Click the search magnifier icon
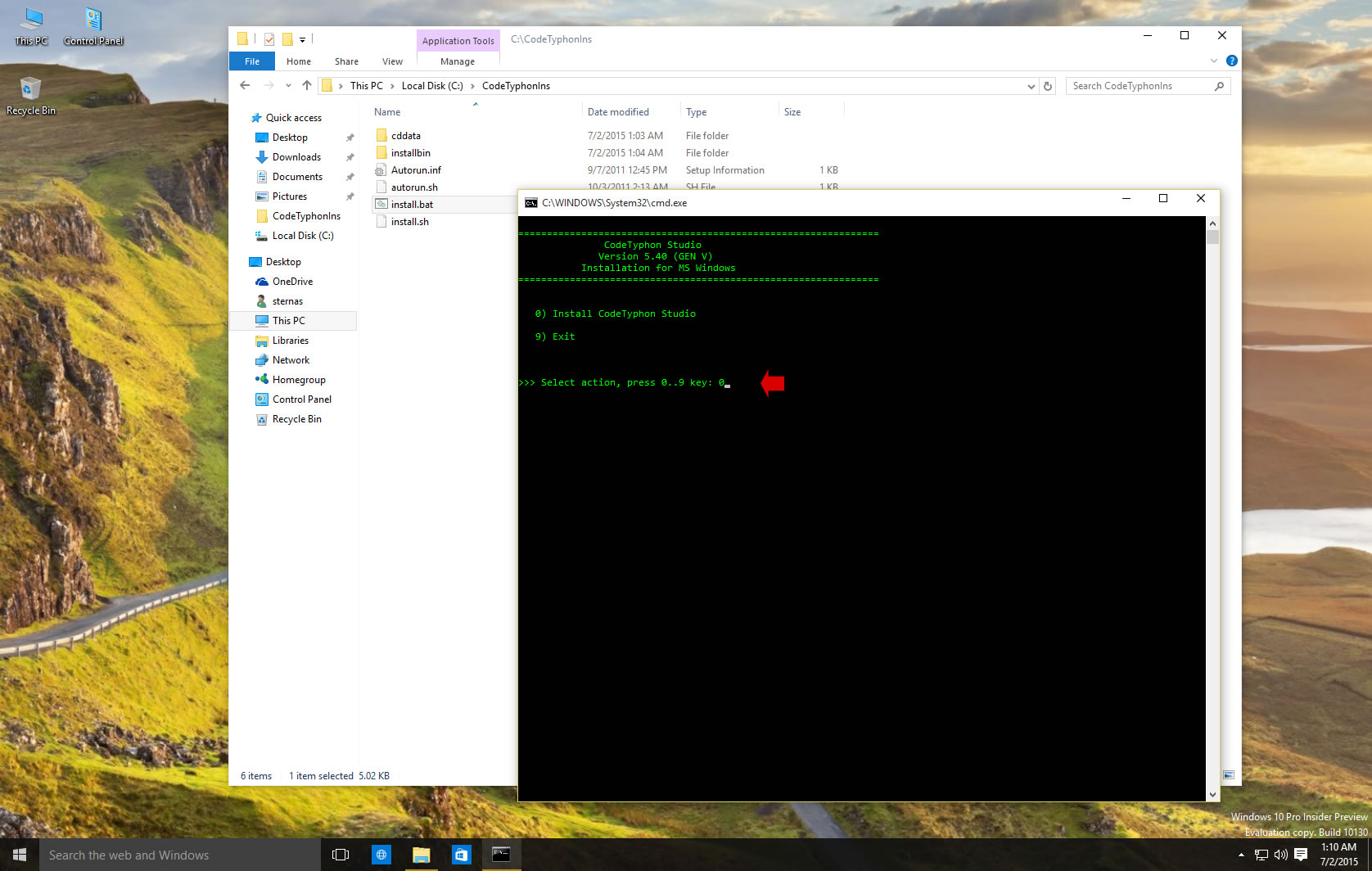The height and width of the screenshot is (871, 1372). pos(1220,86)
